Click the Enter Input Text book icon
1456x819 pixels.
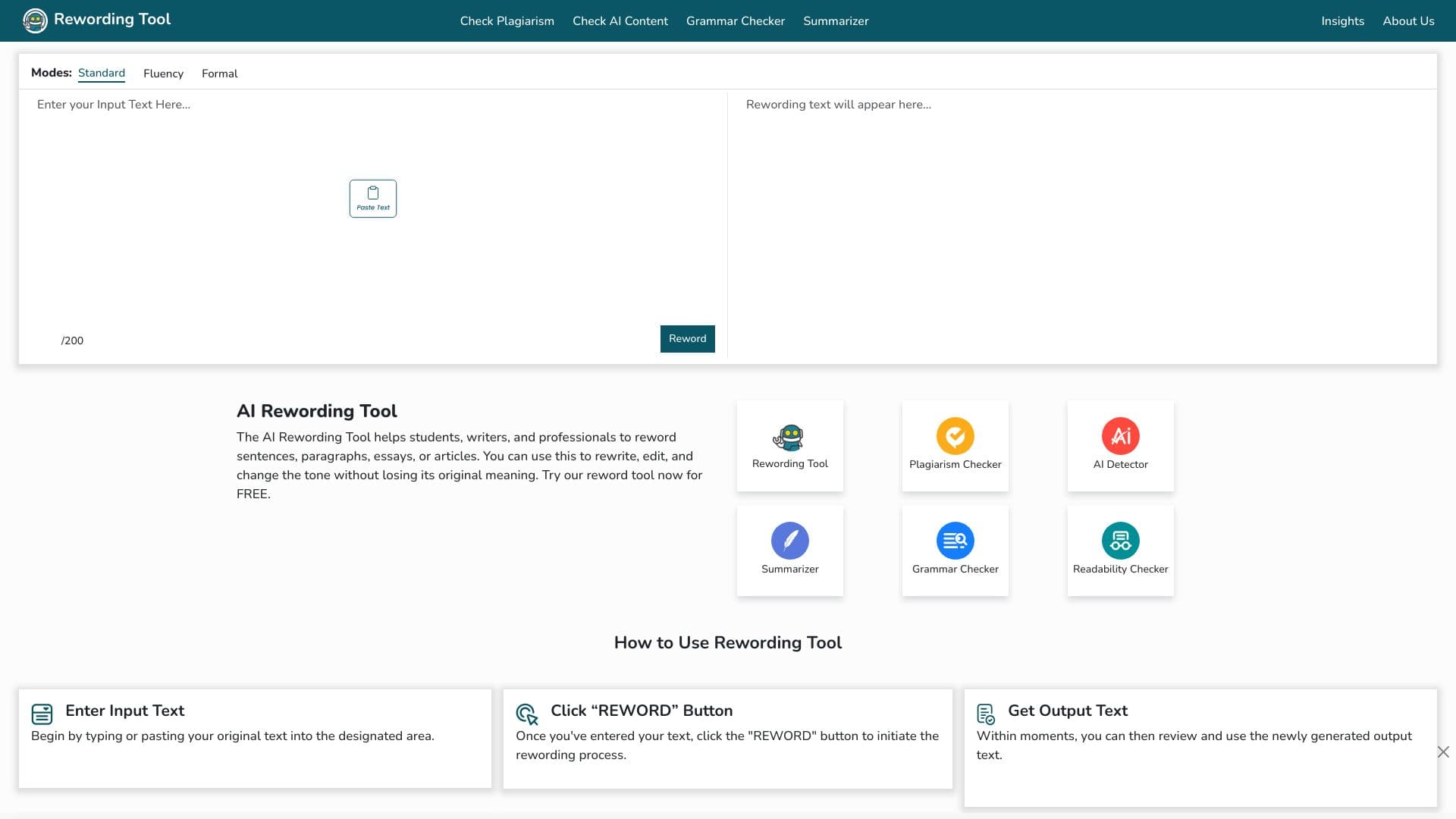tap(42, 713)
